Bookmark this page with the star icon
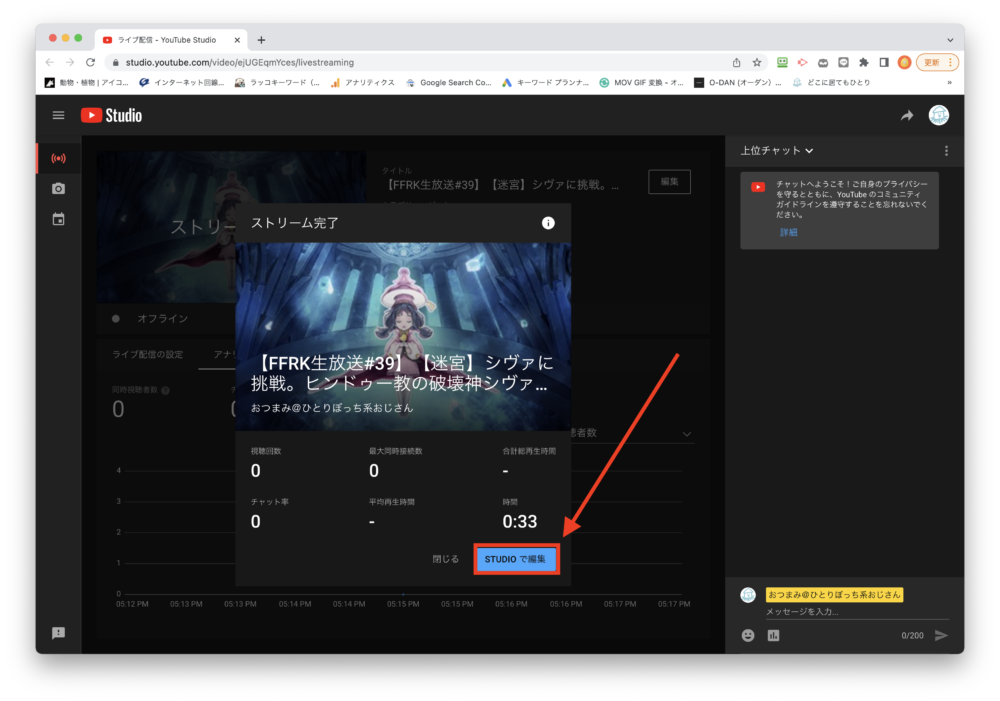This screenshot has height=701, width=1000. [x=757, y=63]
